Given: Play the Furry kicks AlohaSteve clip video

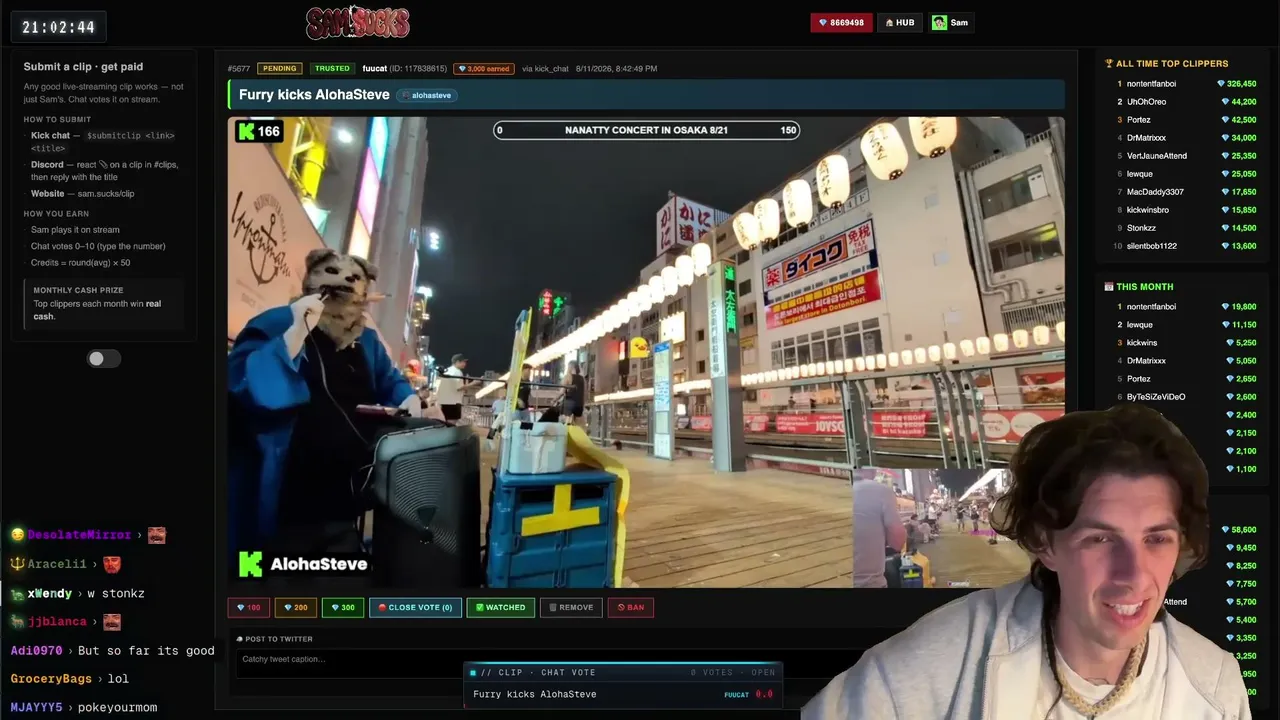Looking at the screenshot, I should click(646, 352).
